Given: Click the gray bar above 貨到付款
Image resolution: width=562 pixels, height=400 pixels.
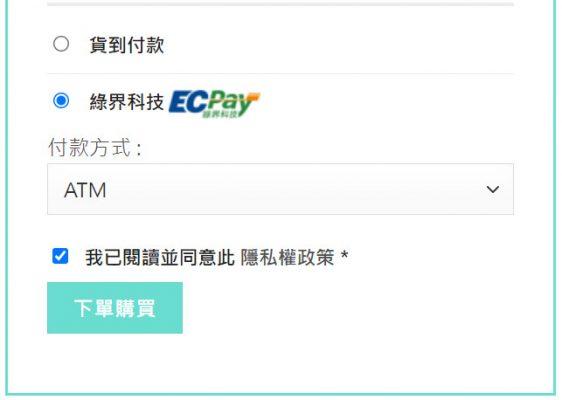Looking at the screenshot, I should 280,4.
